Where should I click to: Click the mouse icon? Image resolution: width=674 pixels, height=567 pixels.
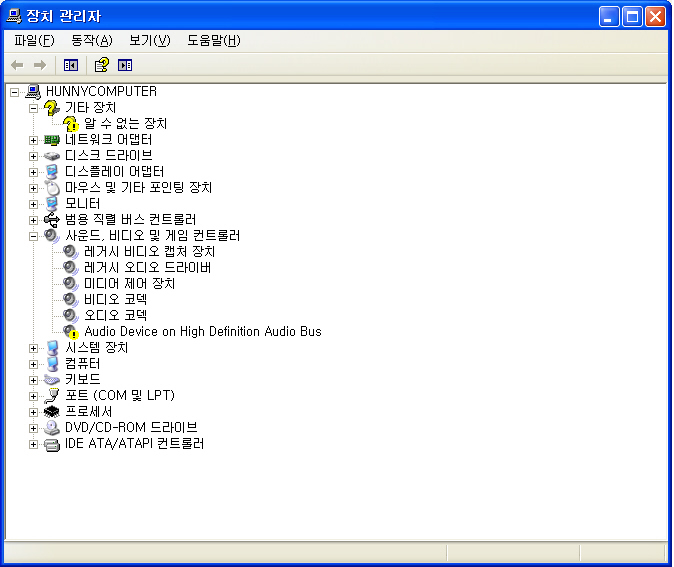tap(52, 188)
